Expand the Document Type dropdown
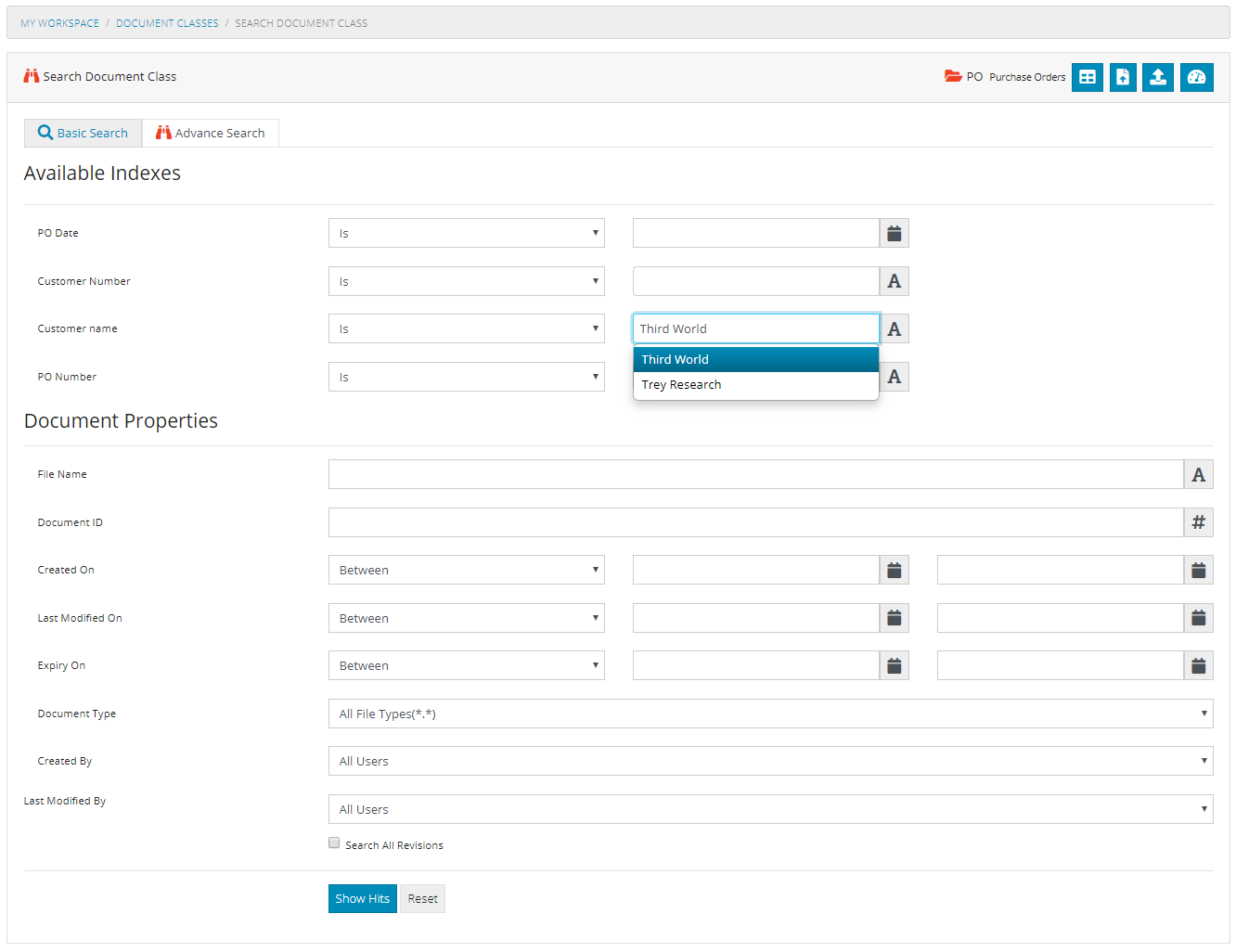 pyautogui.click(x=770, y=714)
